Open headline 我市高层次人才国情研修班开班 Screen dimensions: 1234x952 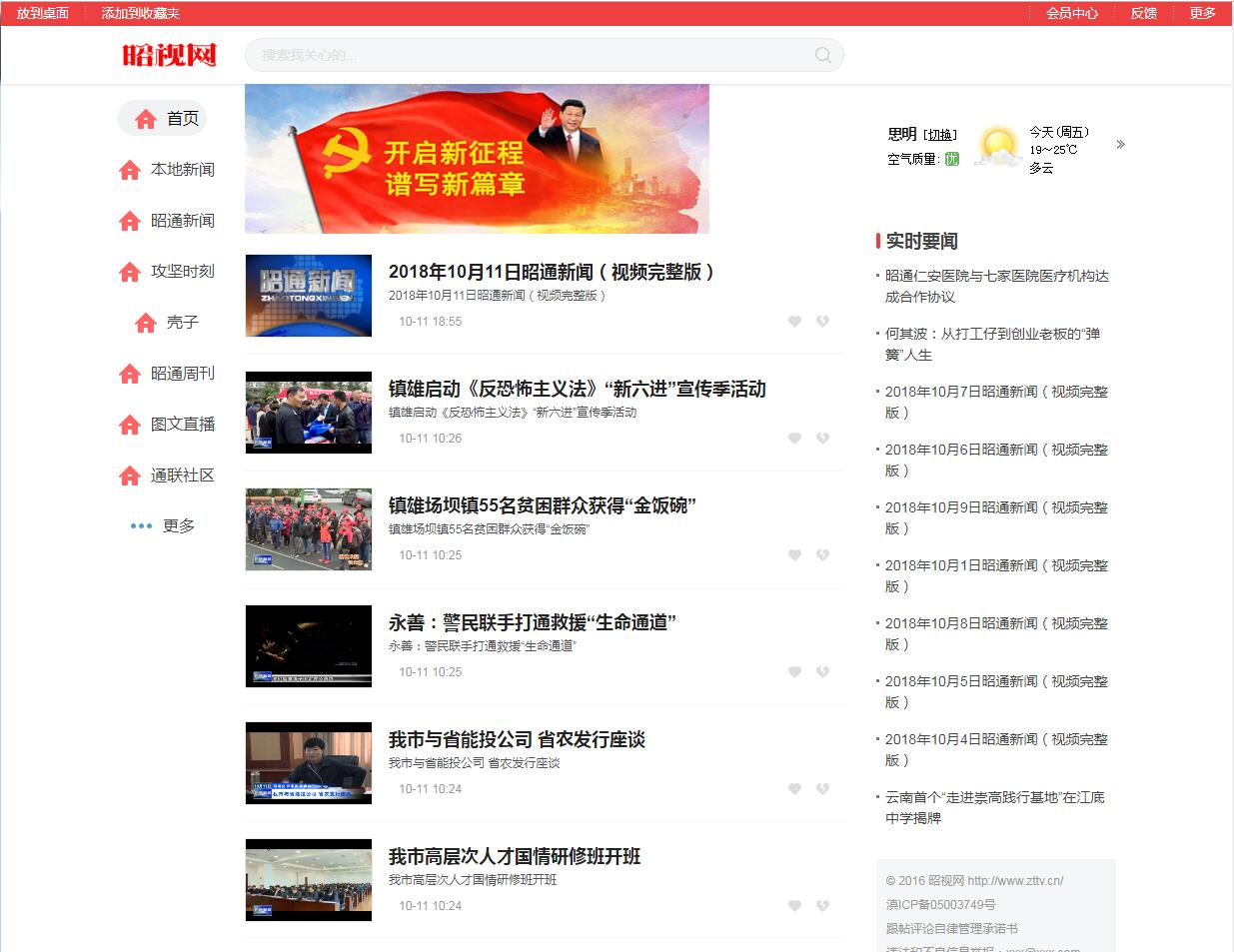point(515,856)
